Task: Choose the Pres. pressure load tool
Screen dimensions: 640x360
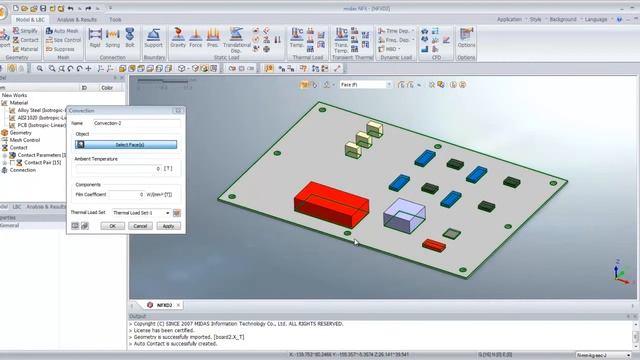Action: click(213, 38)
